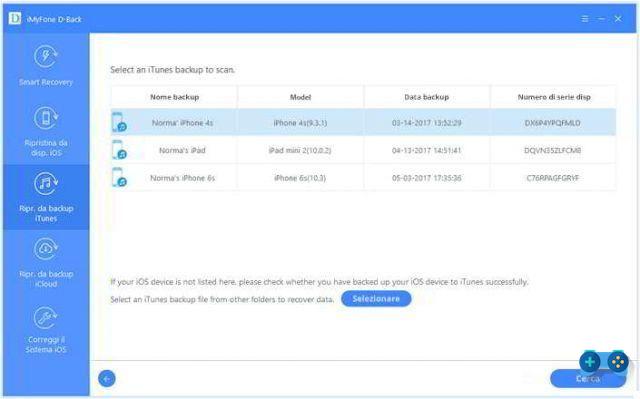Click the iMyFone D-Back logo icon
The image size is (640, 399).
point(15,18)
